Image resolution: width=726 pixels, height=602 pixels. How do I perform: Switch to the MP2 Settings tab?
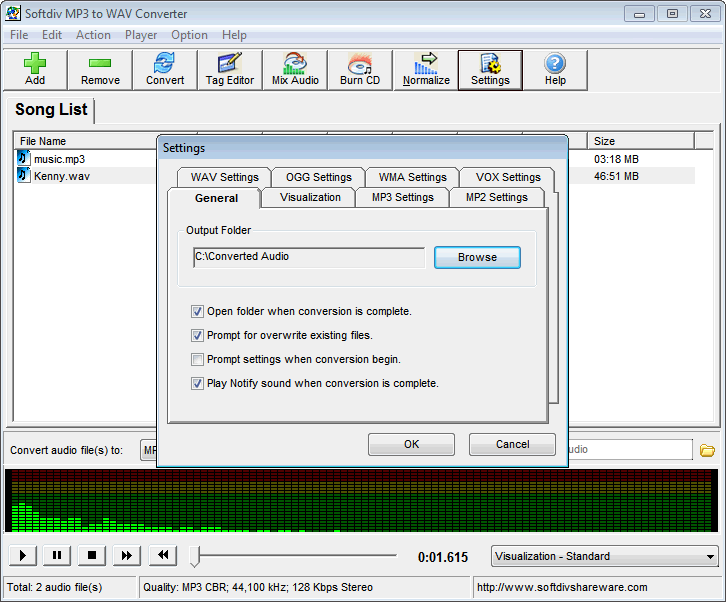coord(497,198)
